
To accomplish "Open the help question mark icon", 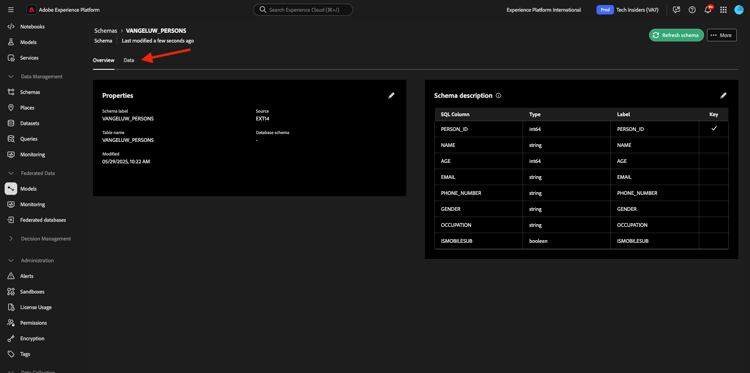I will 692,10.
